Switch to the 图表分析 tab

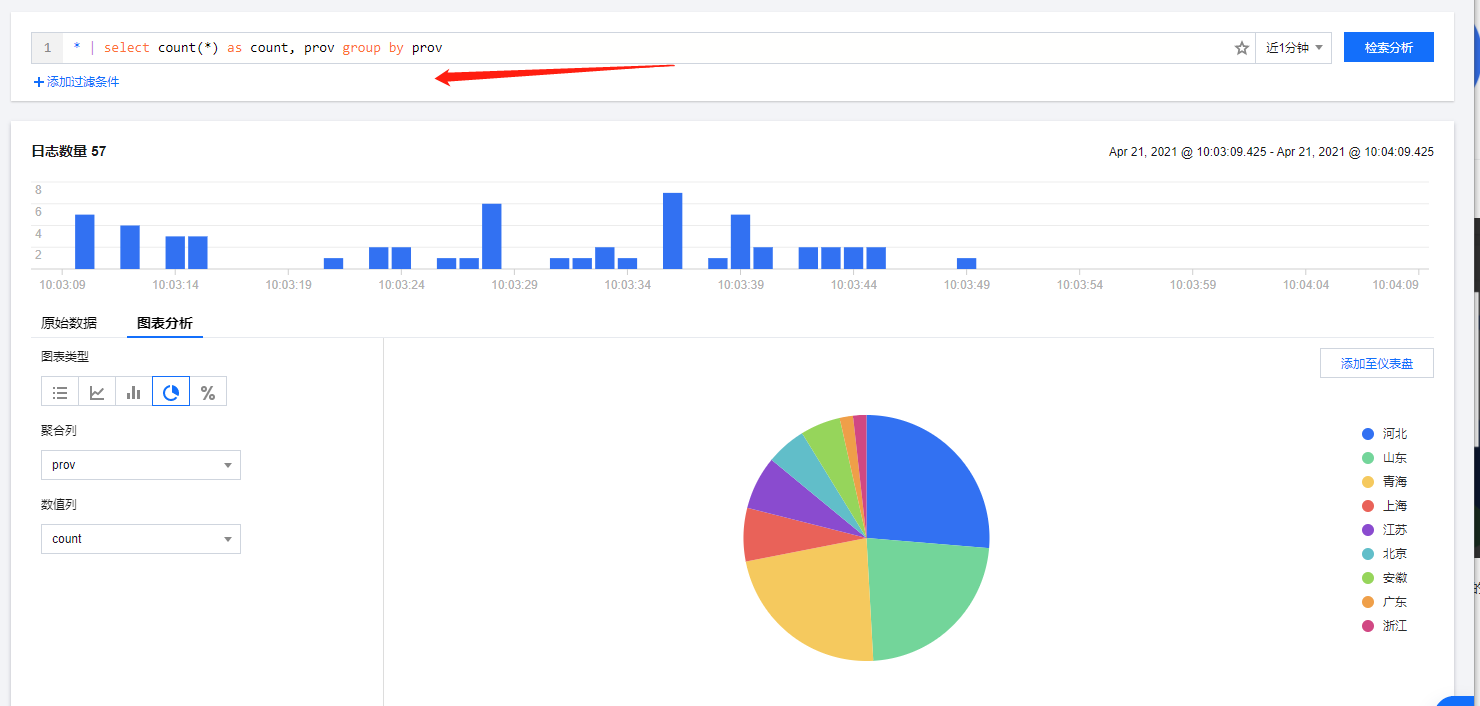(165, 323)
